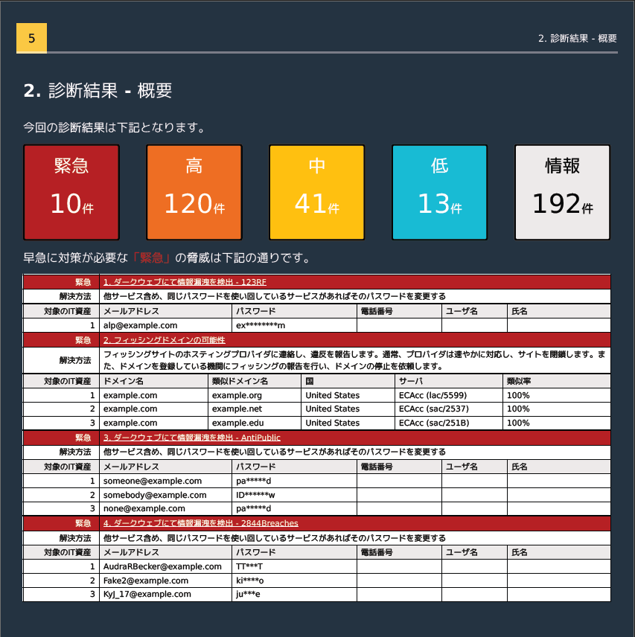Viewport: 635px width, 637px height.
Task: Select the orange 高 120件 severity card
Action: click(194, 192)
